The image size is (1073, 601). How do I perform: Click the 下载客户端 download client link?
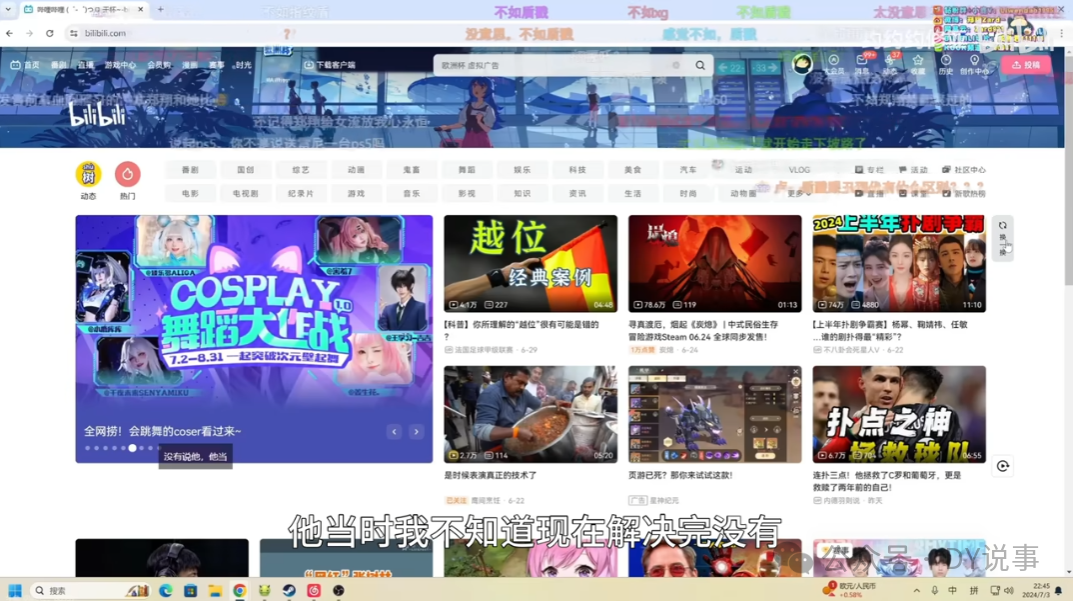(x=330, y=65)
